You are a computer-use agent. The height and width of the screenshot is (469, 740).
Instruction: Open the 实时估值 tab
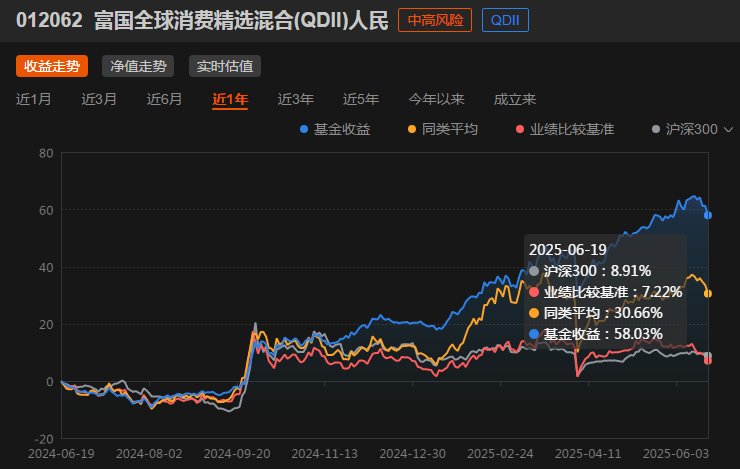click(225, 66)
